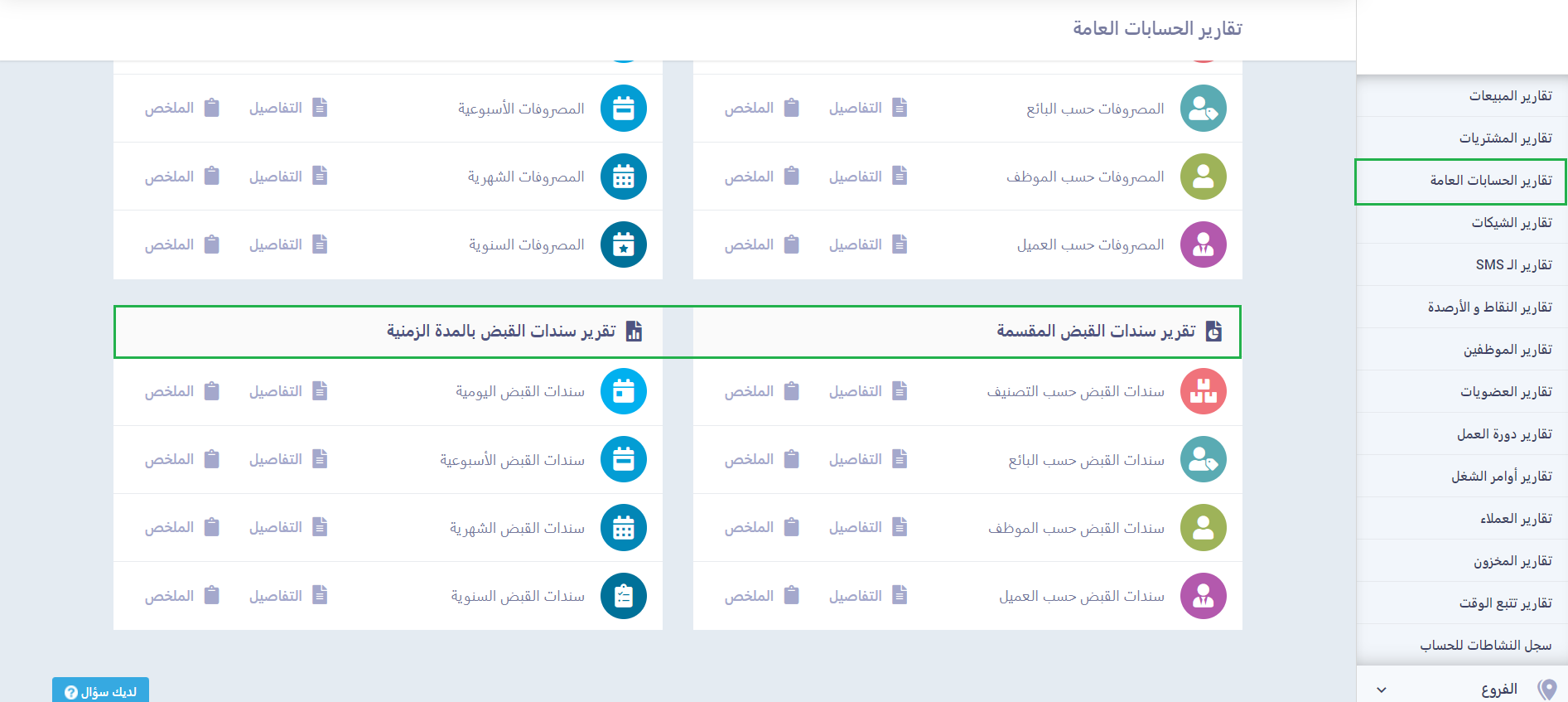Go to تقارير الموظفين sidebar item
The height and width of the screenshot is (702, 1568).
pos(1507,350)
